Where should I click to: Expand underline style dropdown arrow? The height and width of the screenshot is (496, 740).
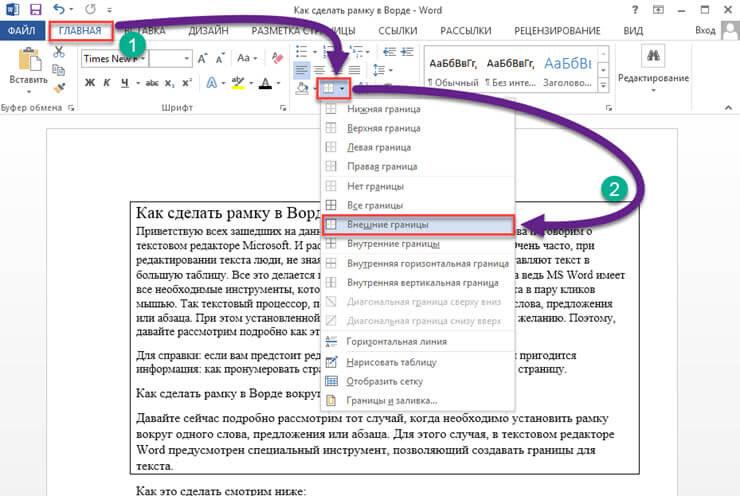coord(138,83)
